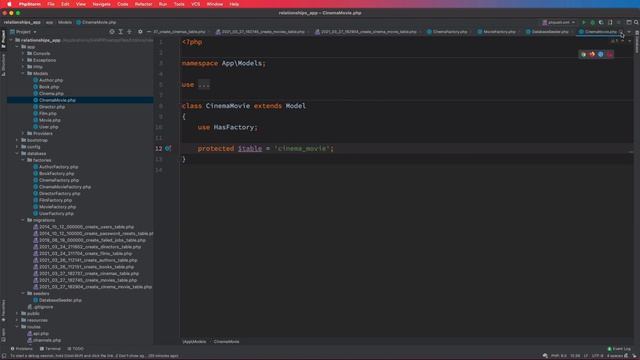Viewport: 640px width, 360px height.
Task: Click Run with Coverage icon
Action: click(x=601, y=22)
